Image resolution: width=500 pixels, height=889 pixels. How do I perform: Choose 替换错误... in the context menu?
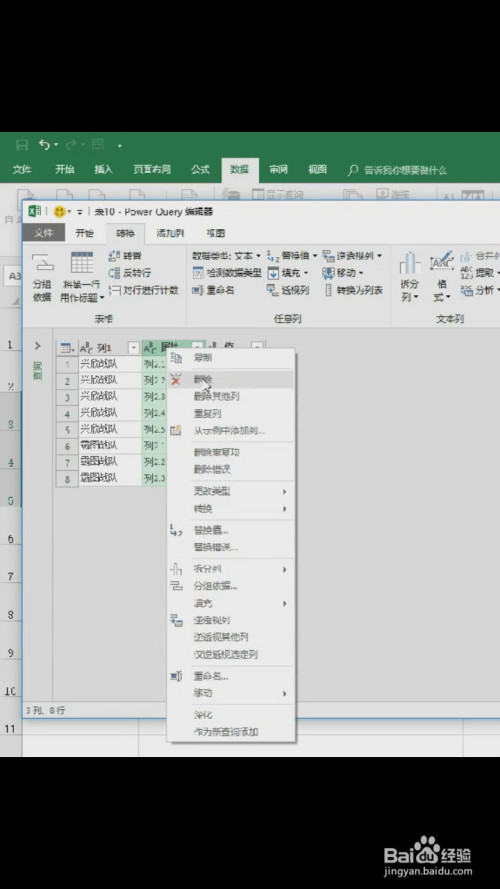[x=231, y=547]
